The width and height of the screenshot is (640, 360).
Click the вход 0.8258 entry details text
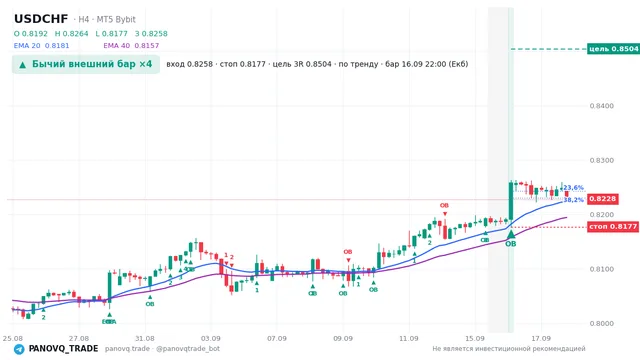click(317, 64)
